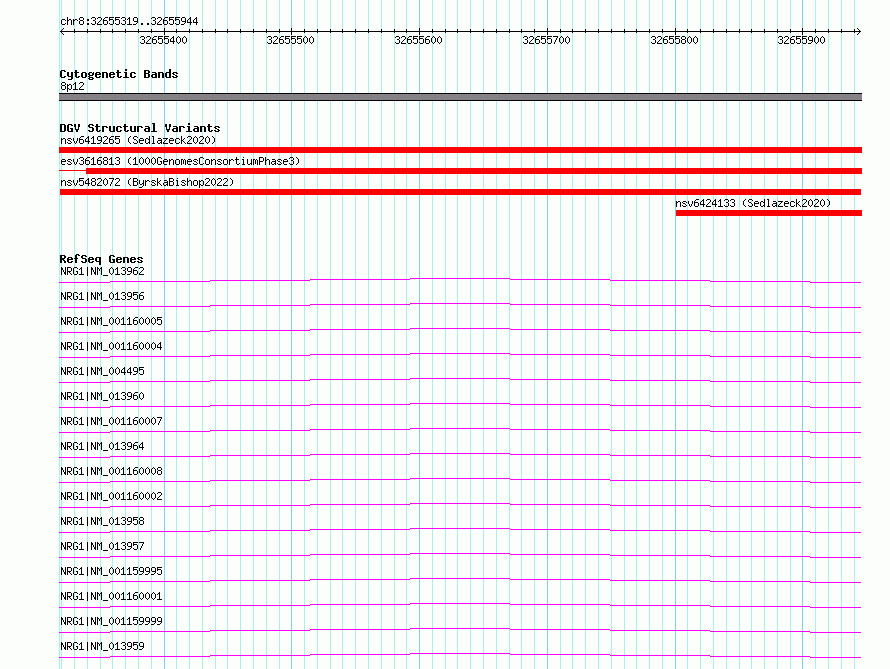Open transcript NRG1|NM_013964
This screenshot has height=669, width=890.
click(102, 446)
